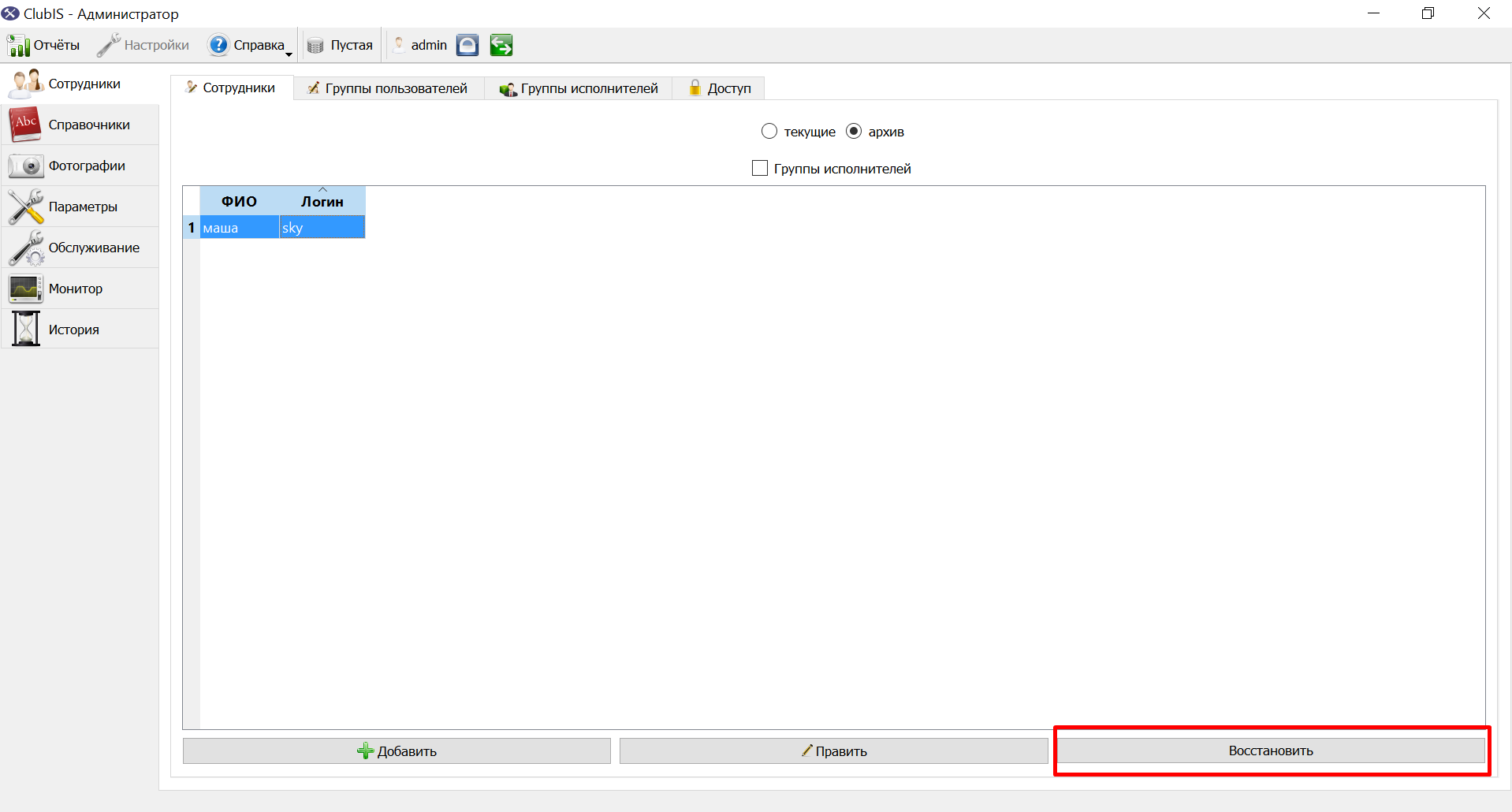Select the маша row in table
The width and height of the screenshot is (1512, 812).
coord(274,227)
